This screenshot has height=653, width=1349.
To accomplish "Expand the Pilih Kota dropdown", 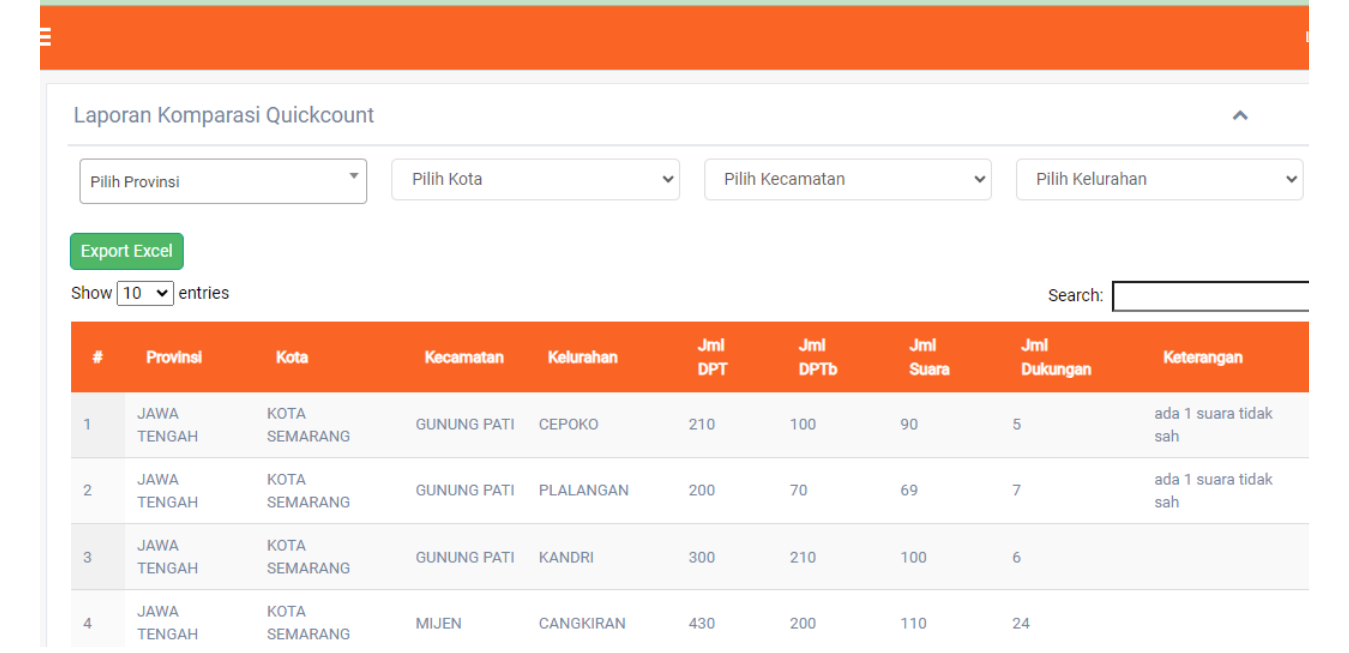I will [535, 180].
